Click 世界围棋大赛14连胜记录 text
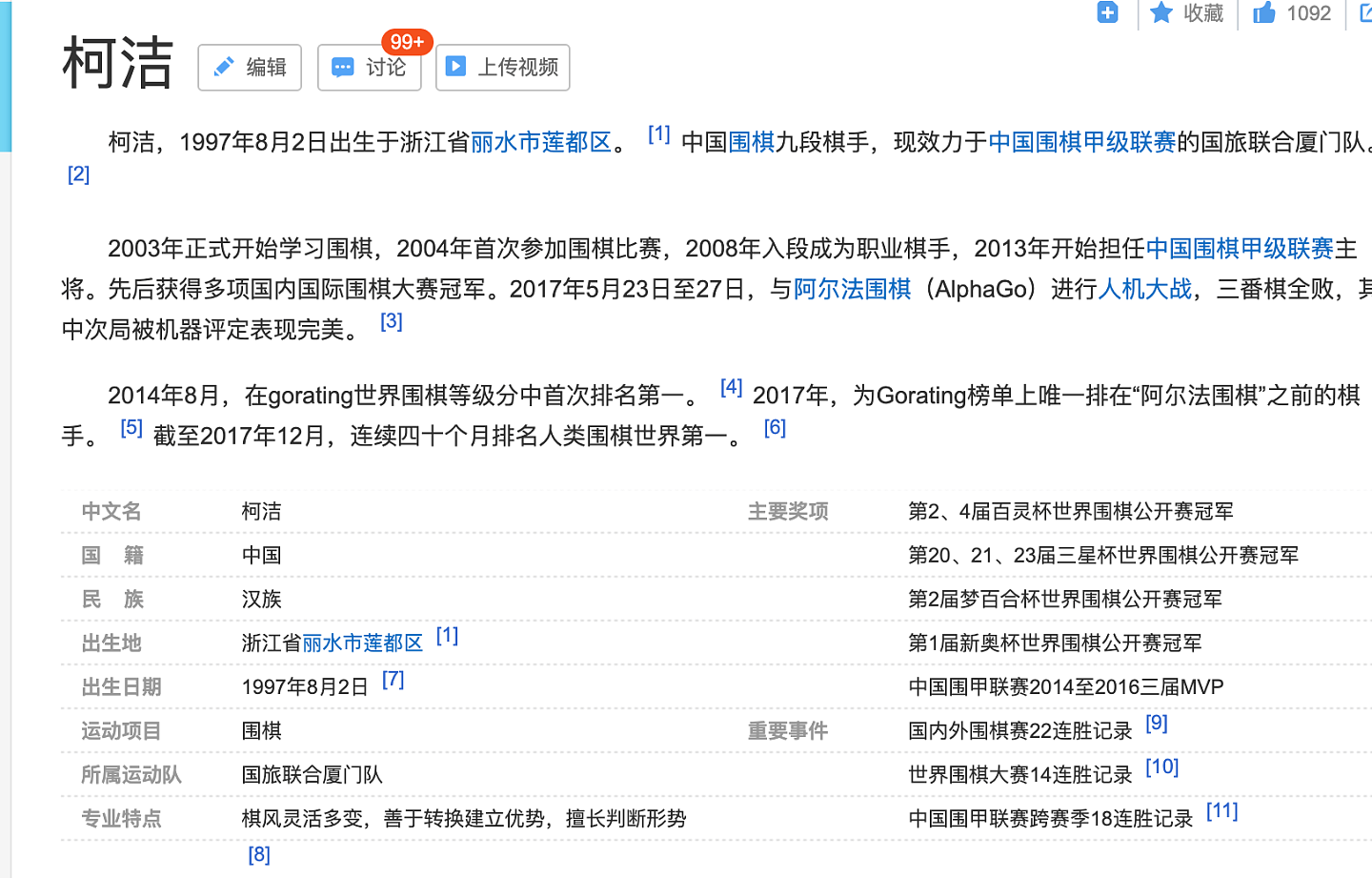Image resolution: width=1372 pixels, height=878 pixels. pyautogui.click(x=1020, y=775)
